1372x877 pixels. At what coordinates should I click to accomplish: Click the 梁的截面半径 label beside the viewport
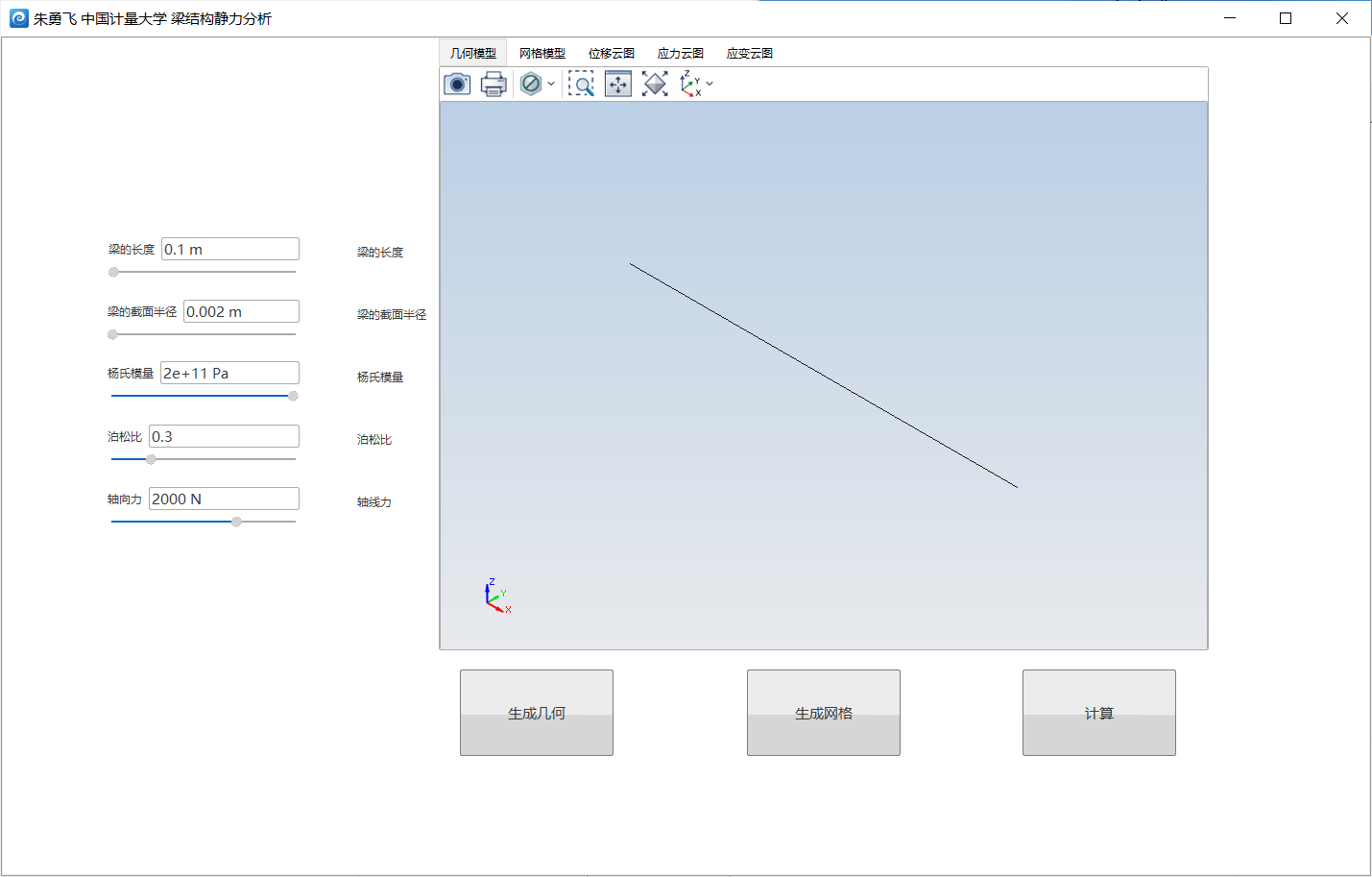point(392,314)
